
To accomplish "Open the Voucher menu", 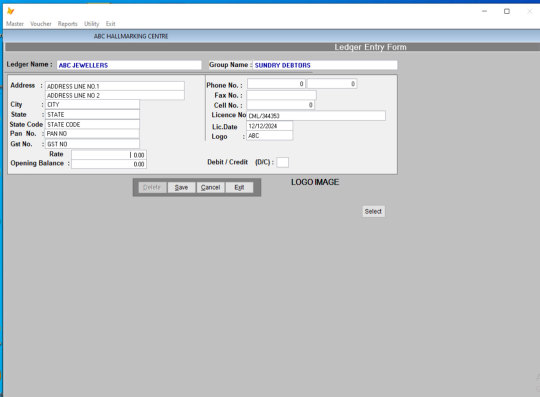I will (41, 24).
